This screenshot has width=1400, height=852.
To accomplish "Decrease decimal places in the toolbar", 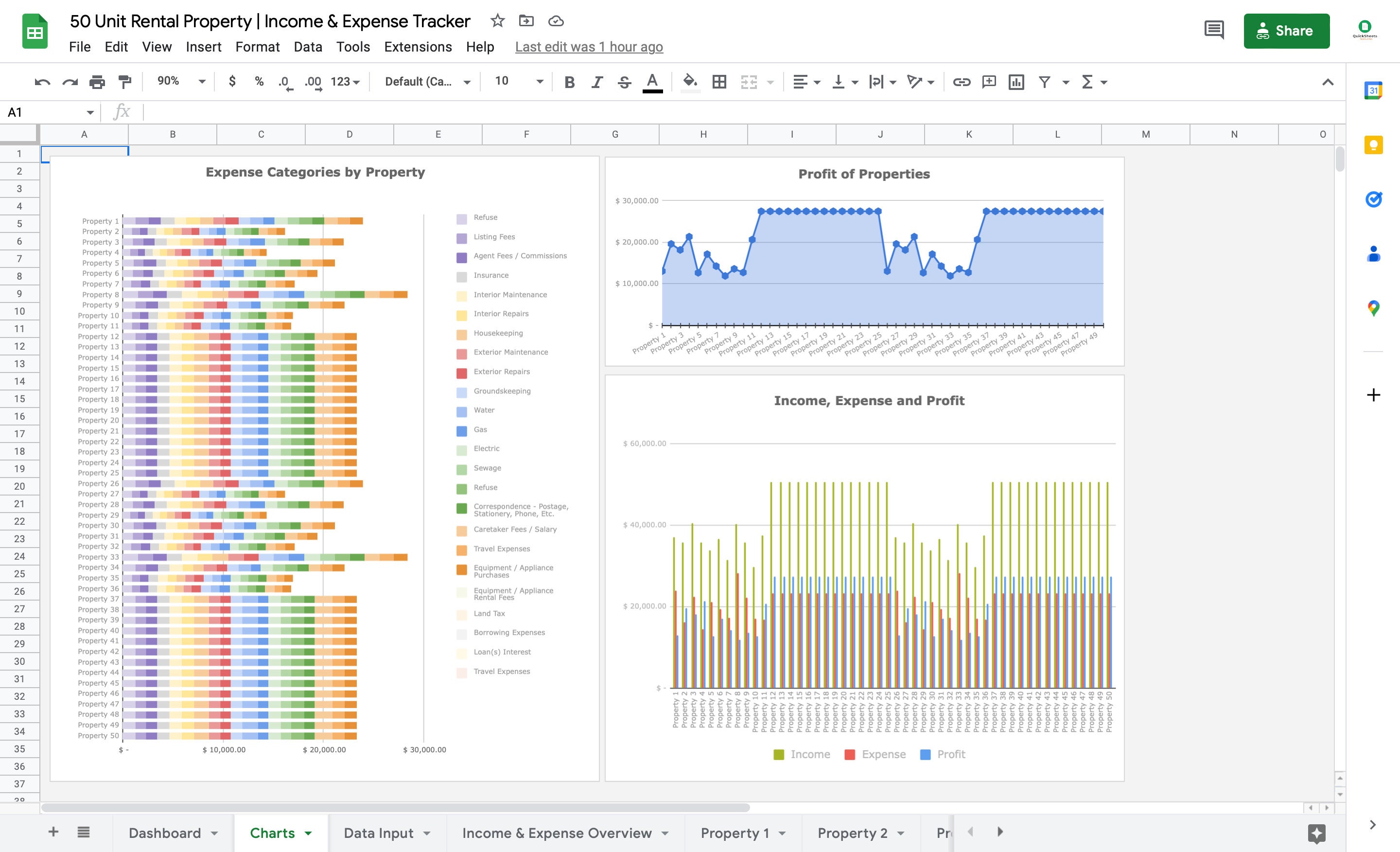I will 285,82.
